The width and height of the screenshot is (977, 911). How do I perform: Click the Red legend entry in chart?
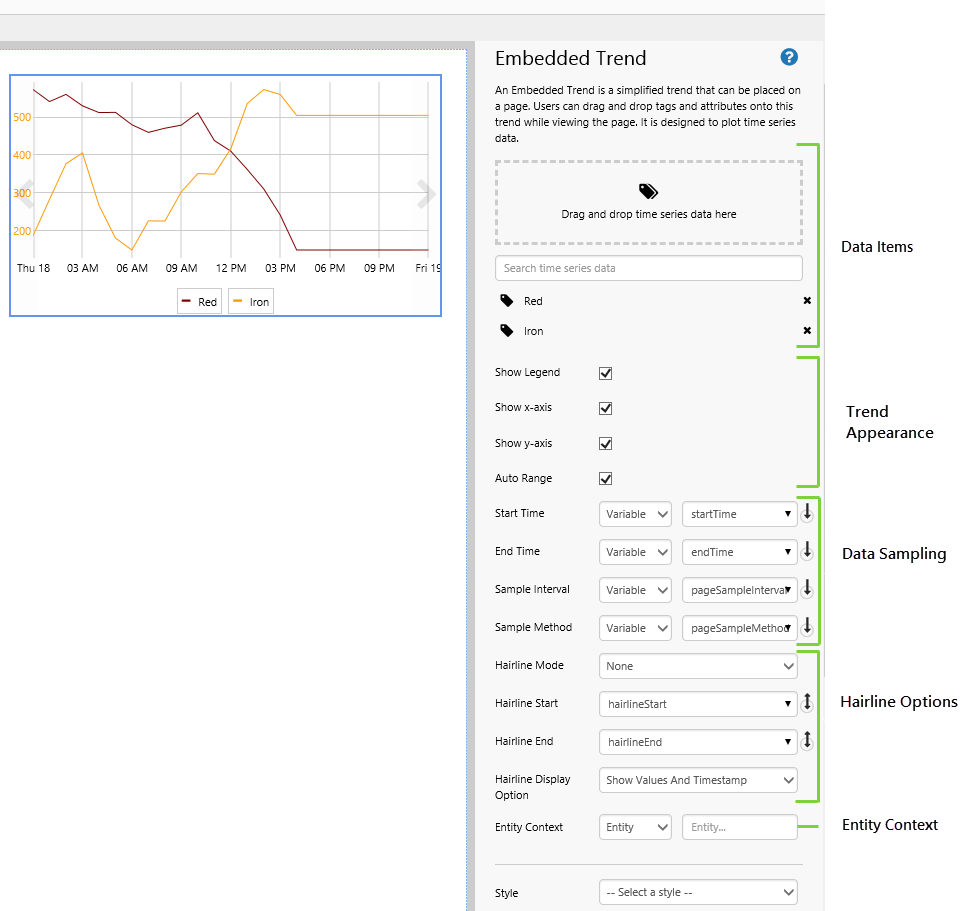[199, 302]
